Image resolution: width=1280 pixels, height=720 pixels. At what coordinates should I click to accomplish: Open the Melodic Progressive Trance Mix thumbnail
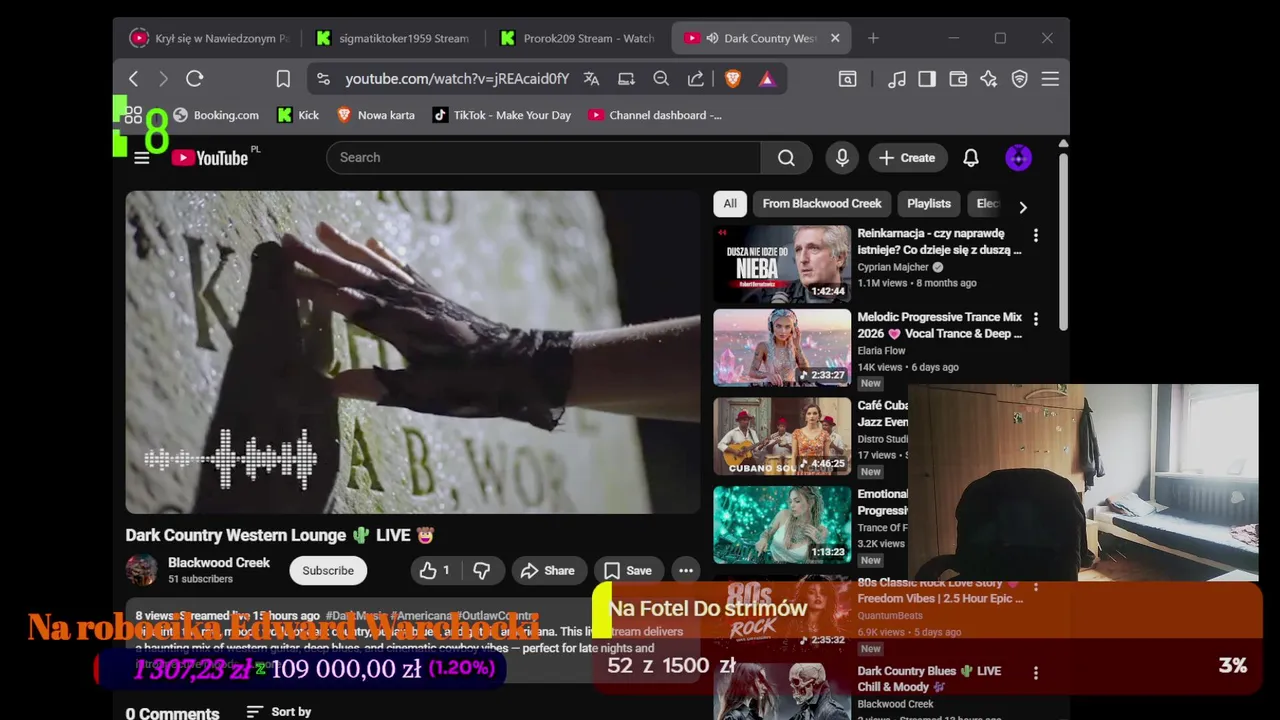coord(782,347)
